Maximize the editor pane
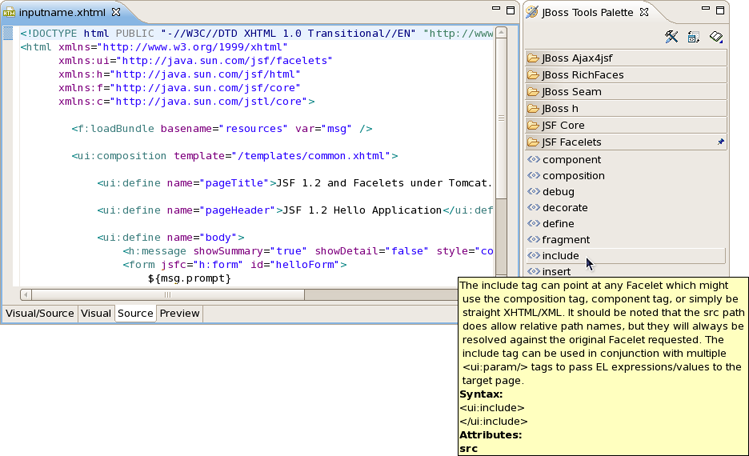This screenshot has height=456, width=749. (x=510, y=10)
